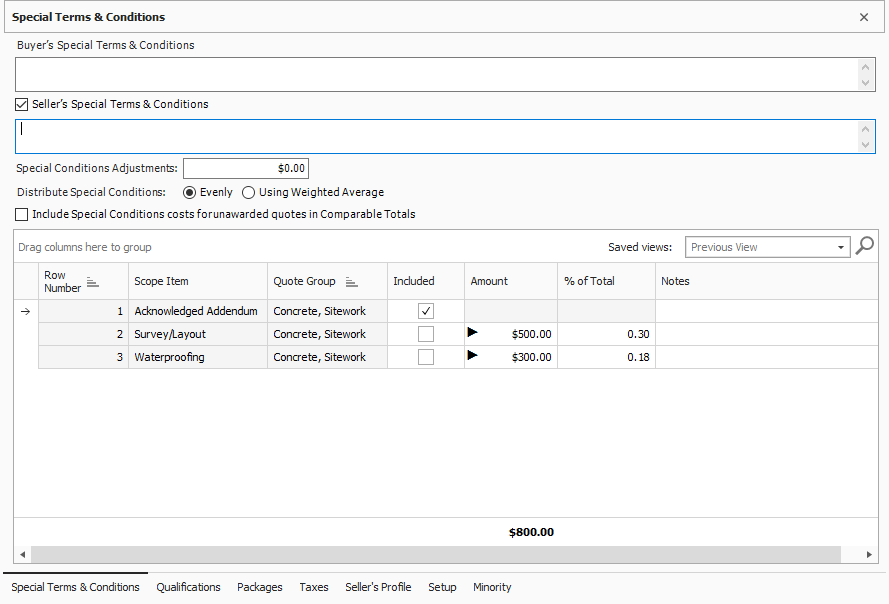Viewport: 889px width, 604px height.
Task: Select the Using Weighted Average radio option
Action: click(x=249, y=192)
